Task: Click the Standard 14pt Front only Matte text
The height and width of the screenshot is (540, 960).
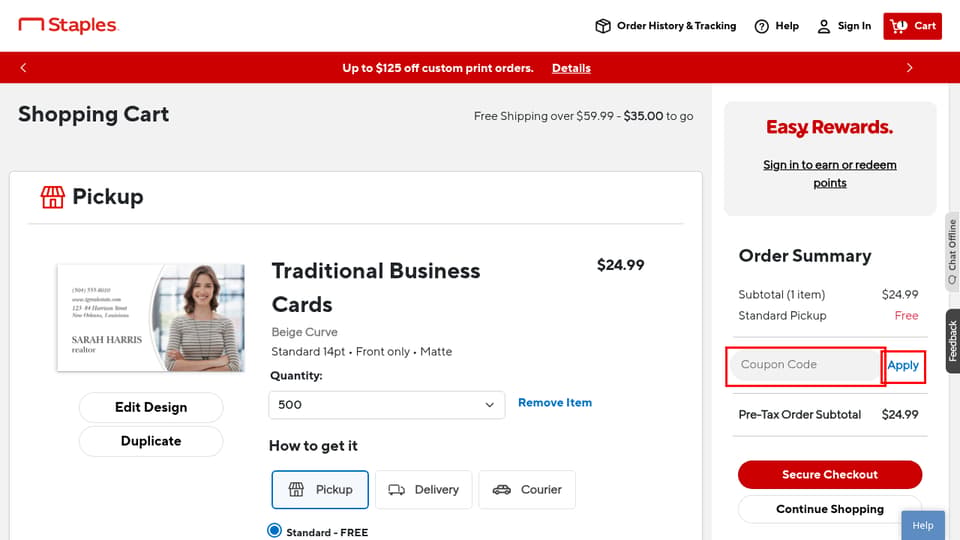Action: coord(361,351)
